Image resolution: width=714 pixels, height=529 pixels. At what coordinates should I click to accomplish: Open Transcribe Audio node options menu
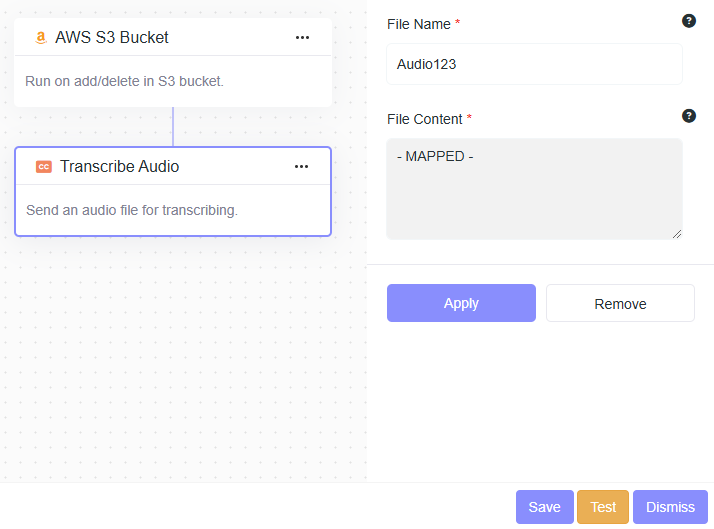301,167
